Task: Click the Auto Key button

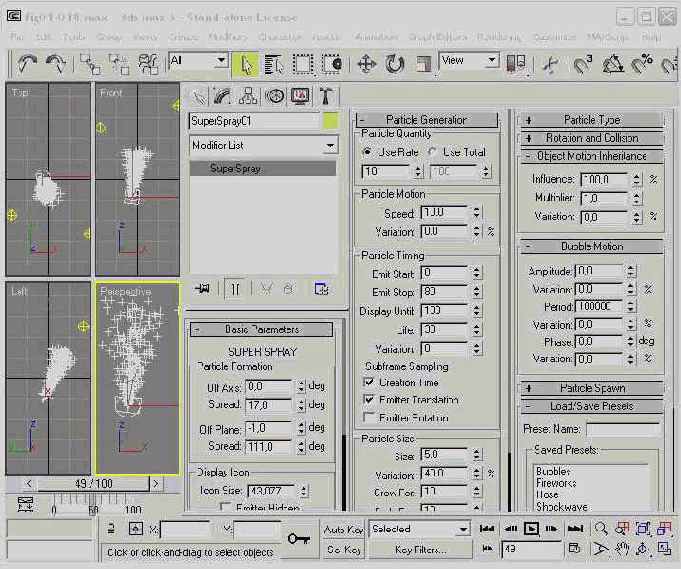Action: [x=343, y=529]
